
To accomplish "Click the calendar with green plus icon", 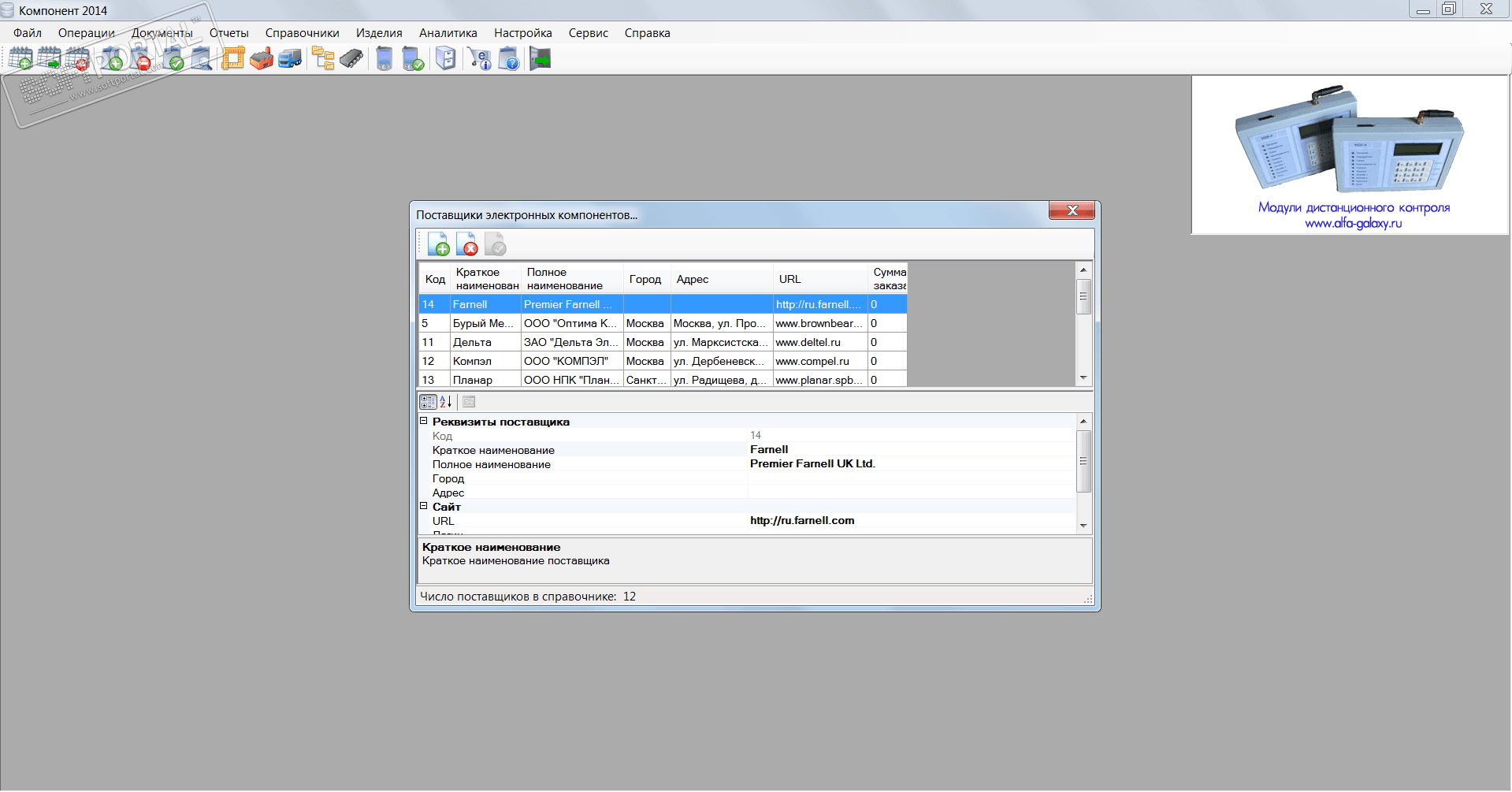I will point(20,59).
